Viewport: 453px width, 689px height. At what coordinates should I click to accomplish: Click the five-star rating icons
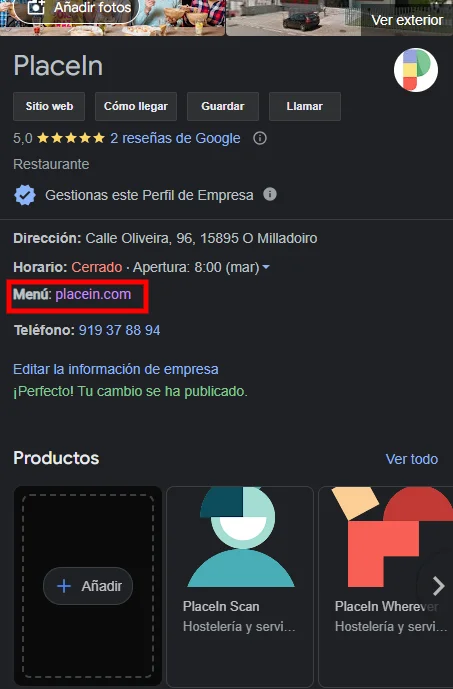click(x=71, y=138)
